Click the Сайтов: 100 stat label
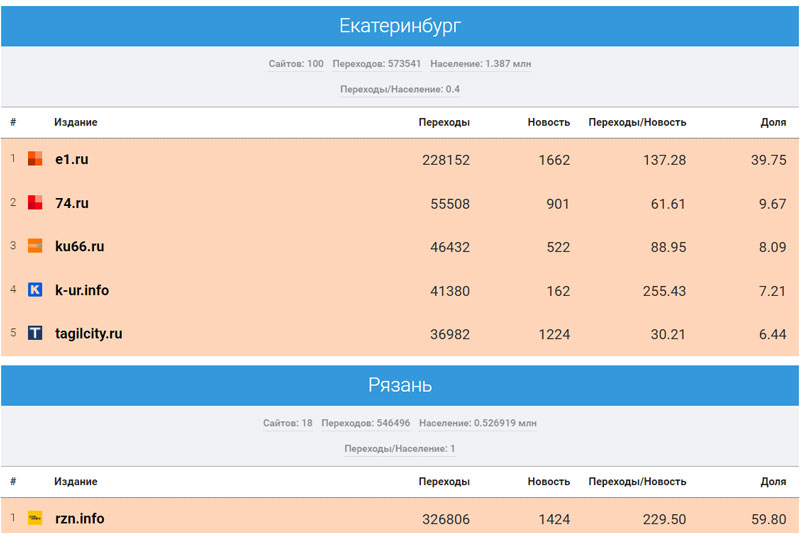 (296, 64)
